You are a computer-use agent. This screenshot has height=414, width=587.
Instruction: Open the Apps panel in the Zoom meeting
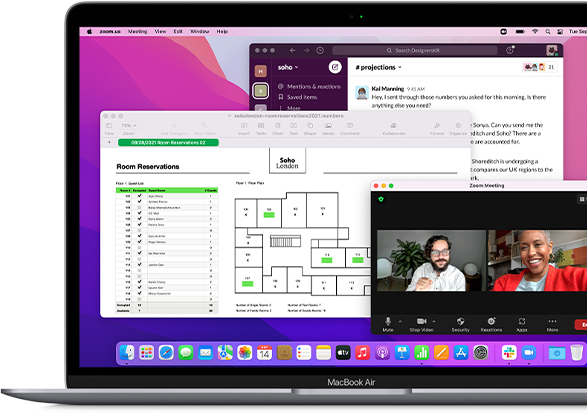[522, 324]
